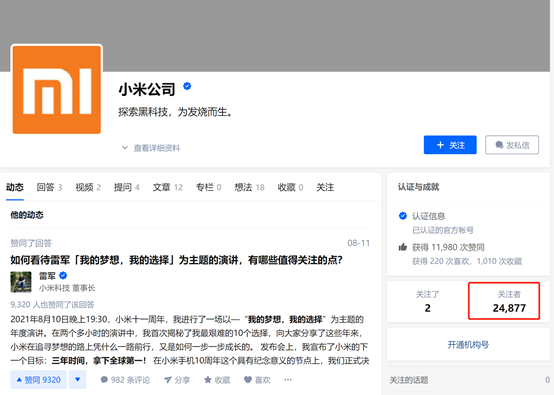Image resolution: width=554 pixels, height=395 pixels.
Task: Open the 视频 tab
Action: pyautogui.click(x=88, y=187)
